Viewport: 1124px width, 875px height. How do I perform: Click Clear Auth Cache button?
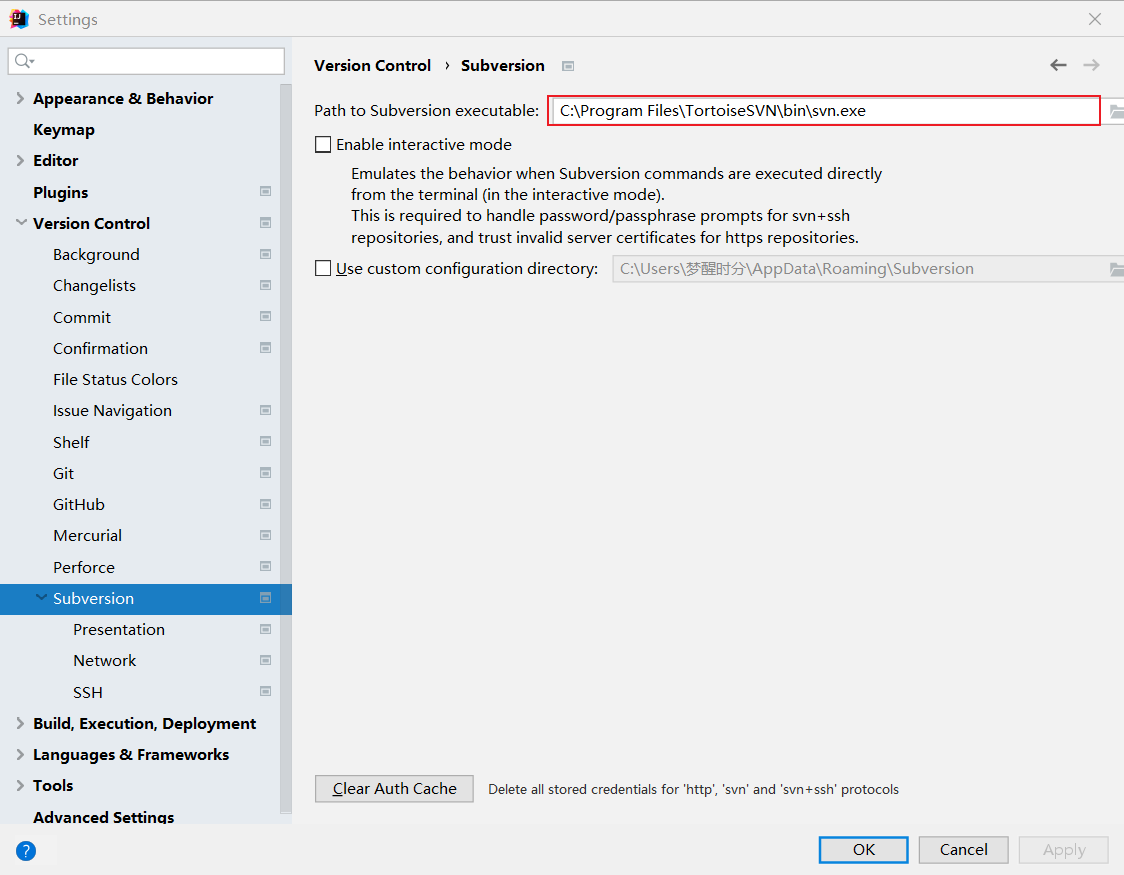[394, 788]
